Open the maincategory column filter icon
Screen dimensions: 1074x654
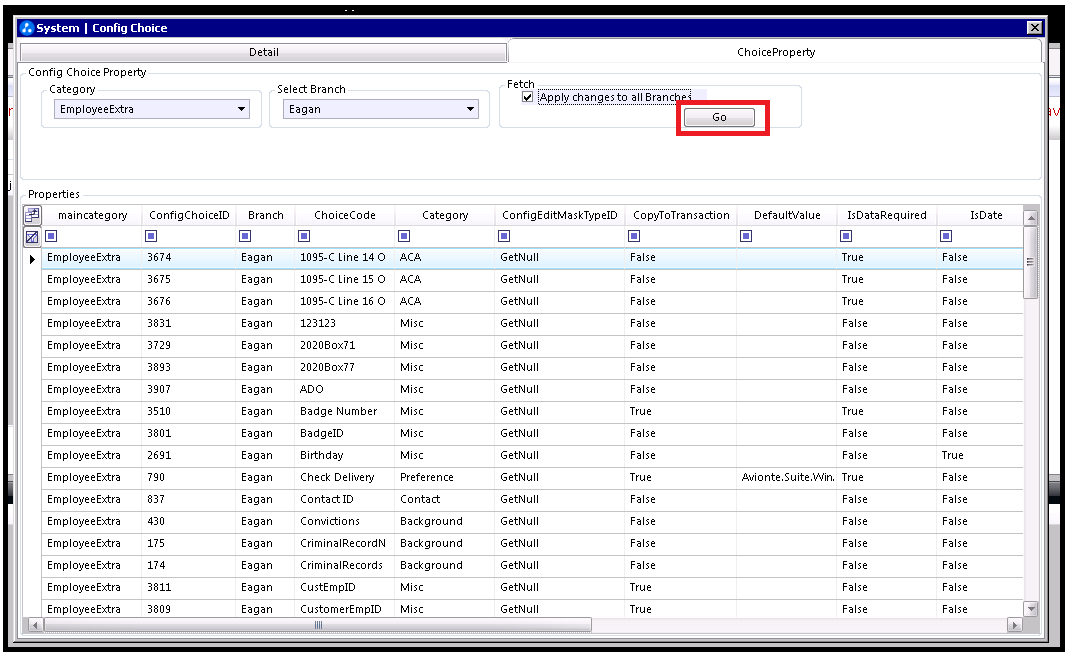(51, 236)
